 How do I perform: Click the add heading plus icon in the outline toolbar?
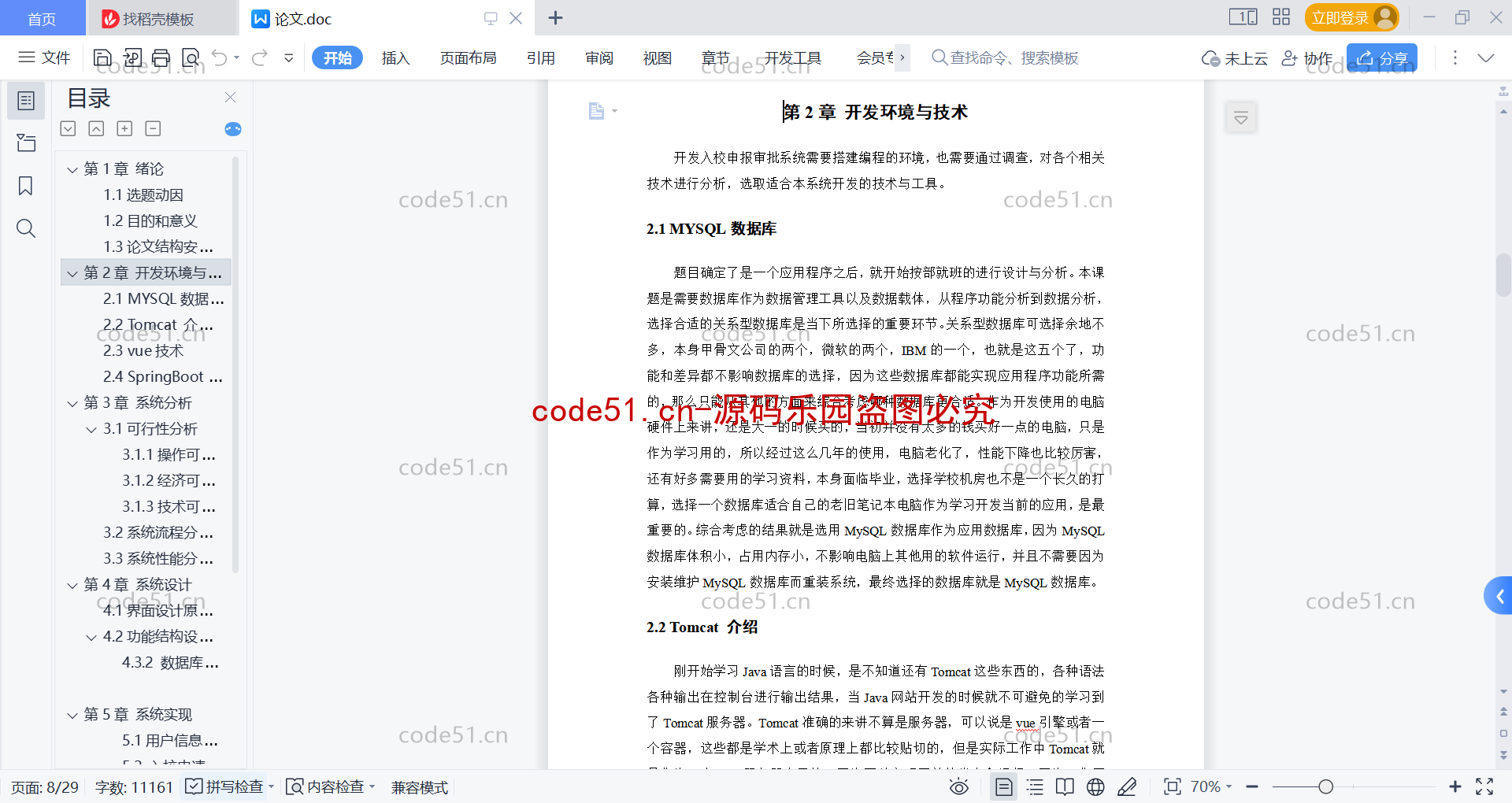(124, 128)
